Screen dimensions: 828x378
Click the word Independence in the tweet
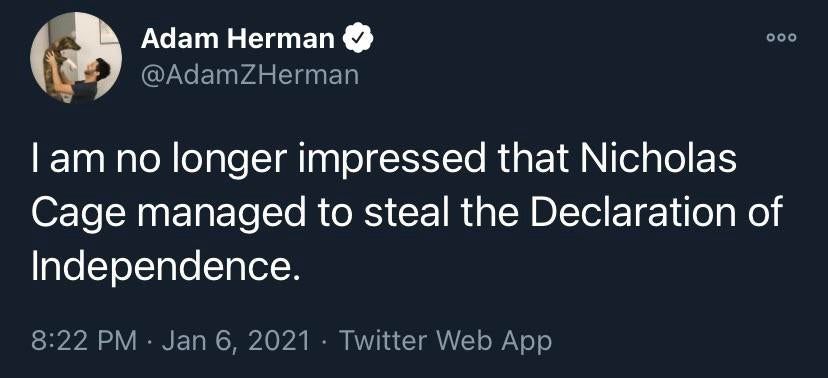166,269
